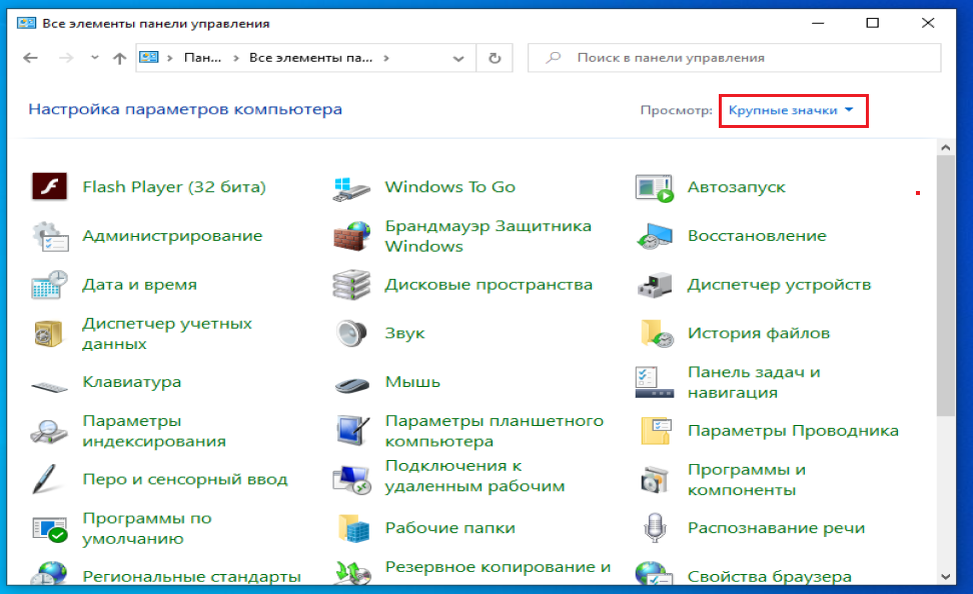Click the Windows To Go label
This screenshot has height=594, width=973.
pyautogui.click(x=450, y=187)
